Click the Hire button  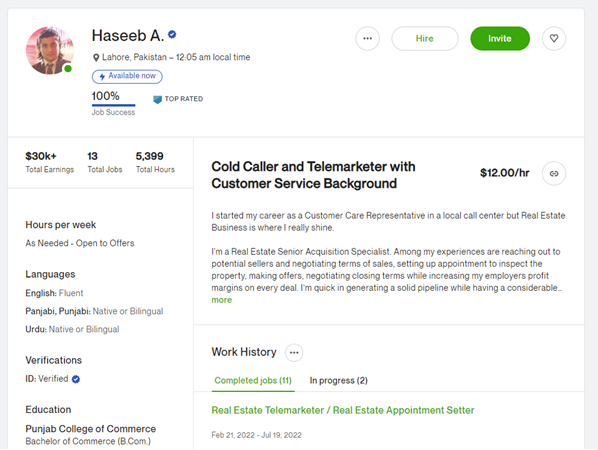(424, 39)
